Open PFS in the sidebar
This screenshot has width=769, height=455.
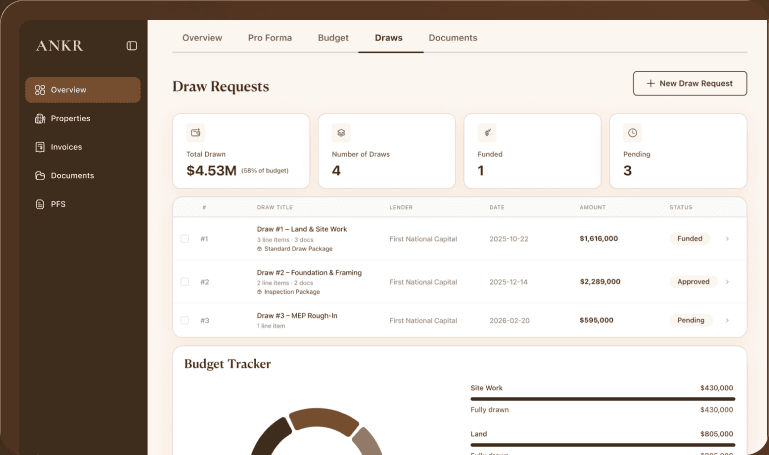82,204
